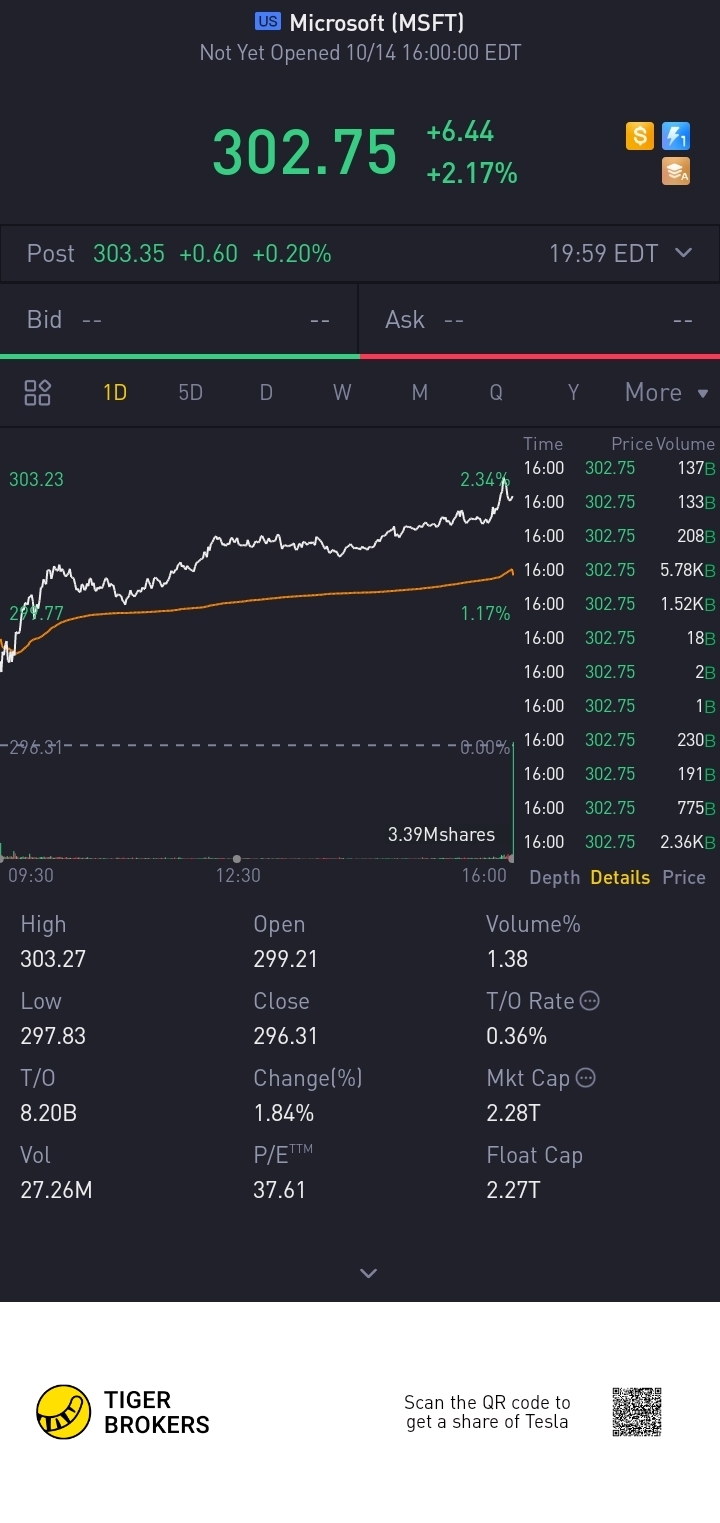720x1523 pixels.
Task: Tap the 2.34% chart axis label
Action: click(485, 480)
